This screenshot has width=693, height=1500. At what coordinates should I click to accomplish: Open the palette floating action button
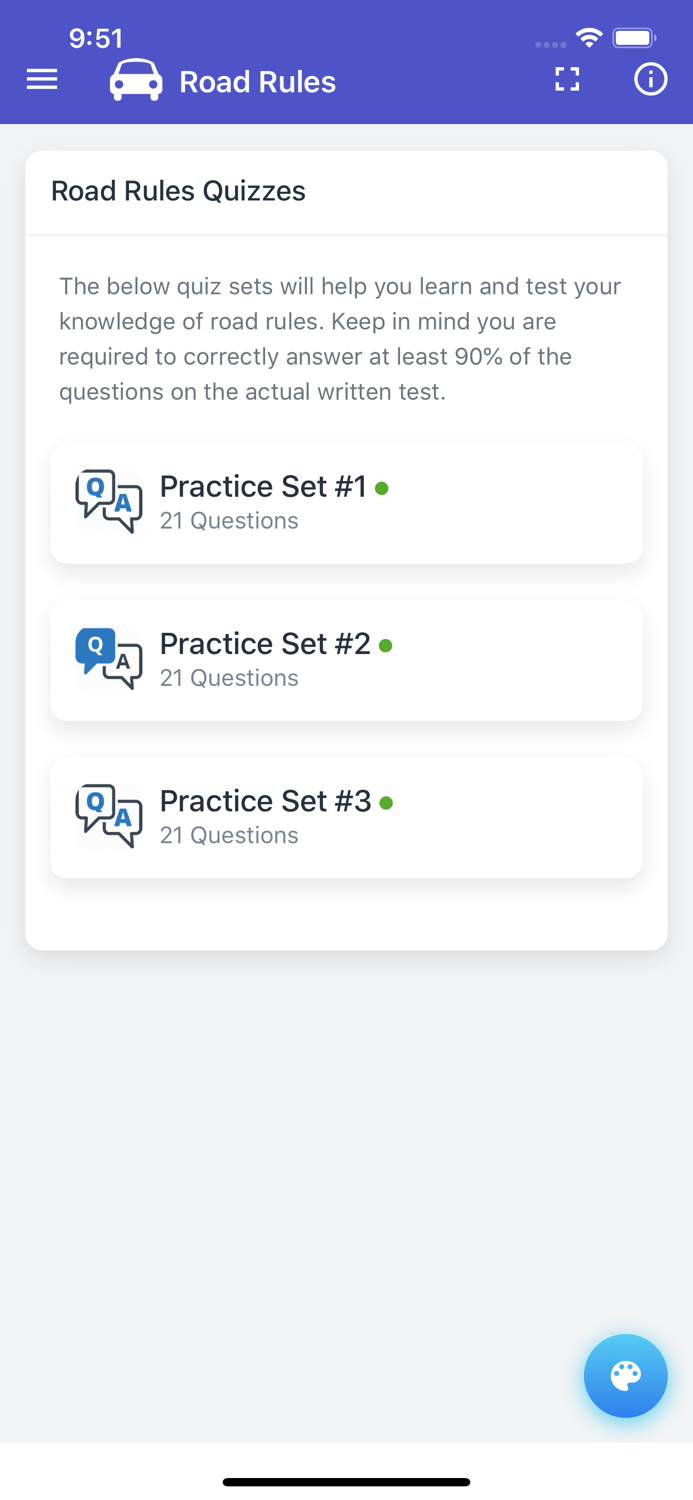click(625, 1376)
